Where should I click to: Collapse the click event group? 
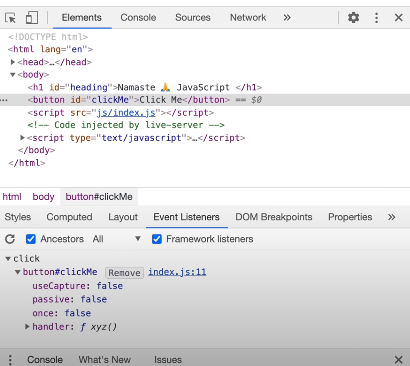pyautogui.click(x=8, y=259)
